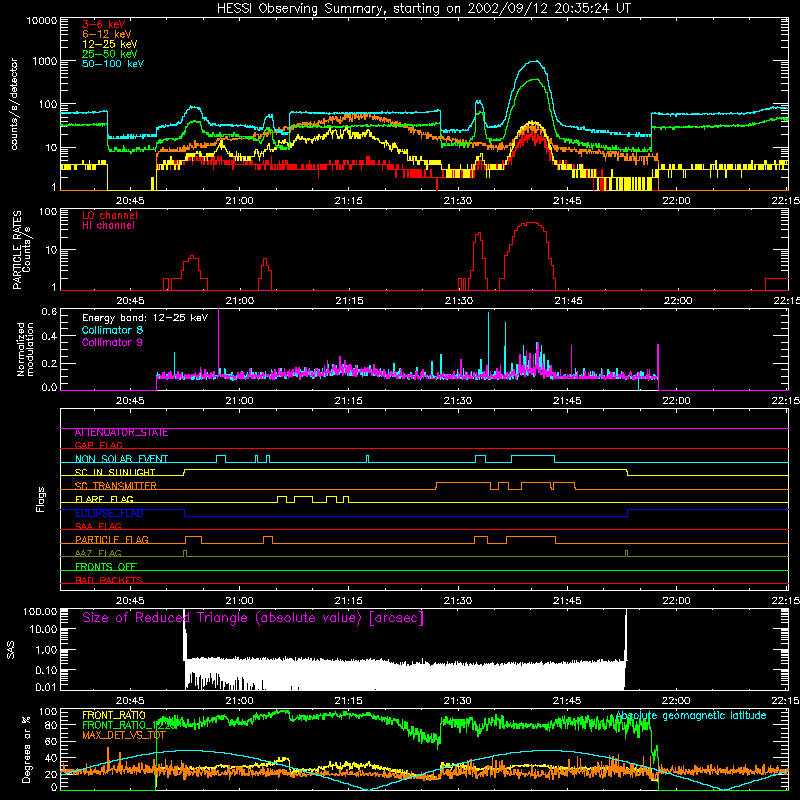Click the 'HI channel' legend label
Screen dimensions: 800x800
pyautogui.click(x=108, y=226)
